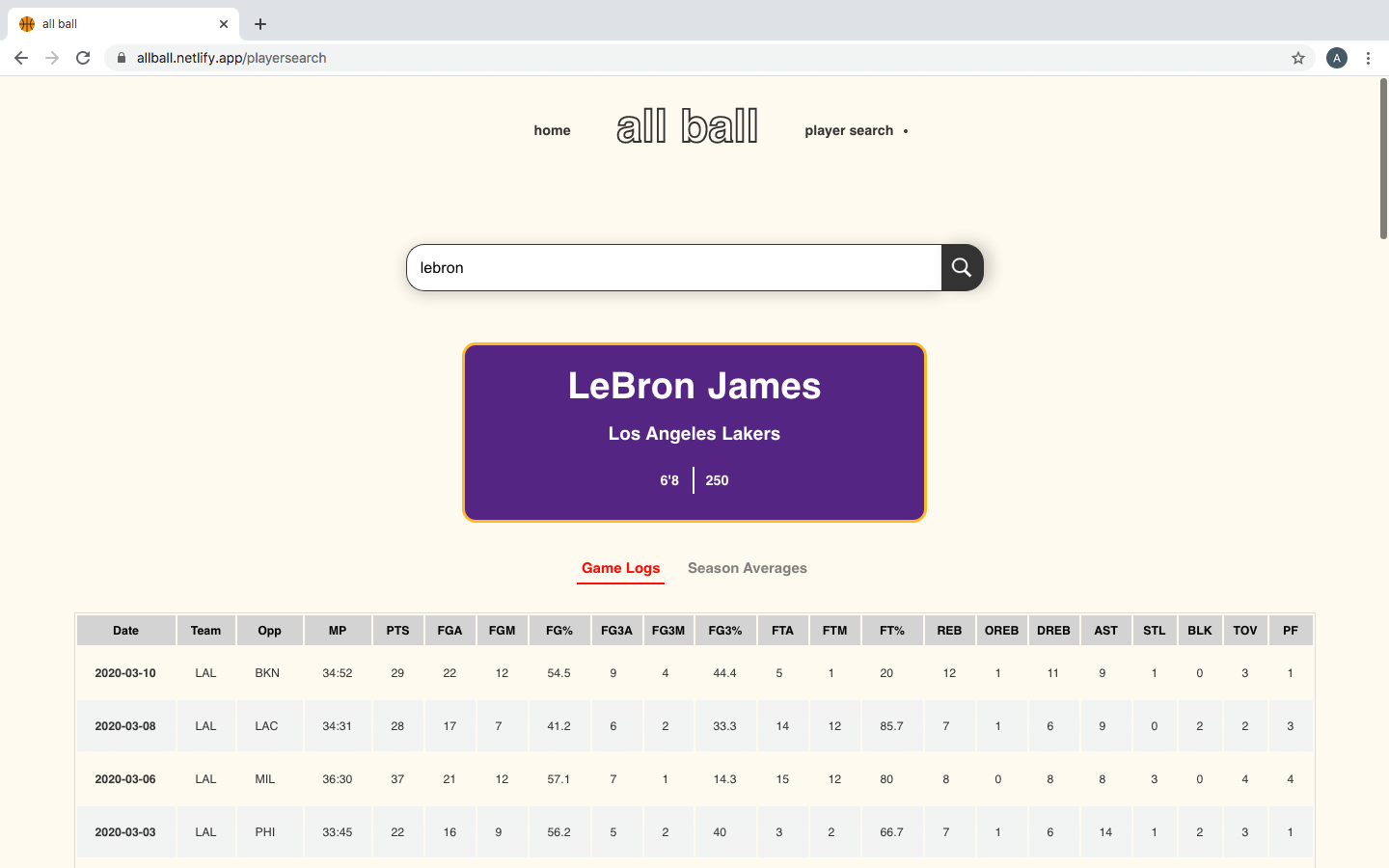Click the DREB column header
Screen dimensions: 1389x868
pyautogui.click(x=1053, y=631)
